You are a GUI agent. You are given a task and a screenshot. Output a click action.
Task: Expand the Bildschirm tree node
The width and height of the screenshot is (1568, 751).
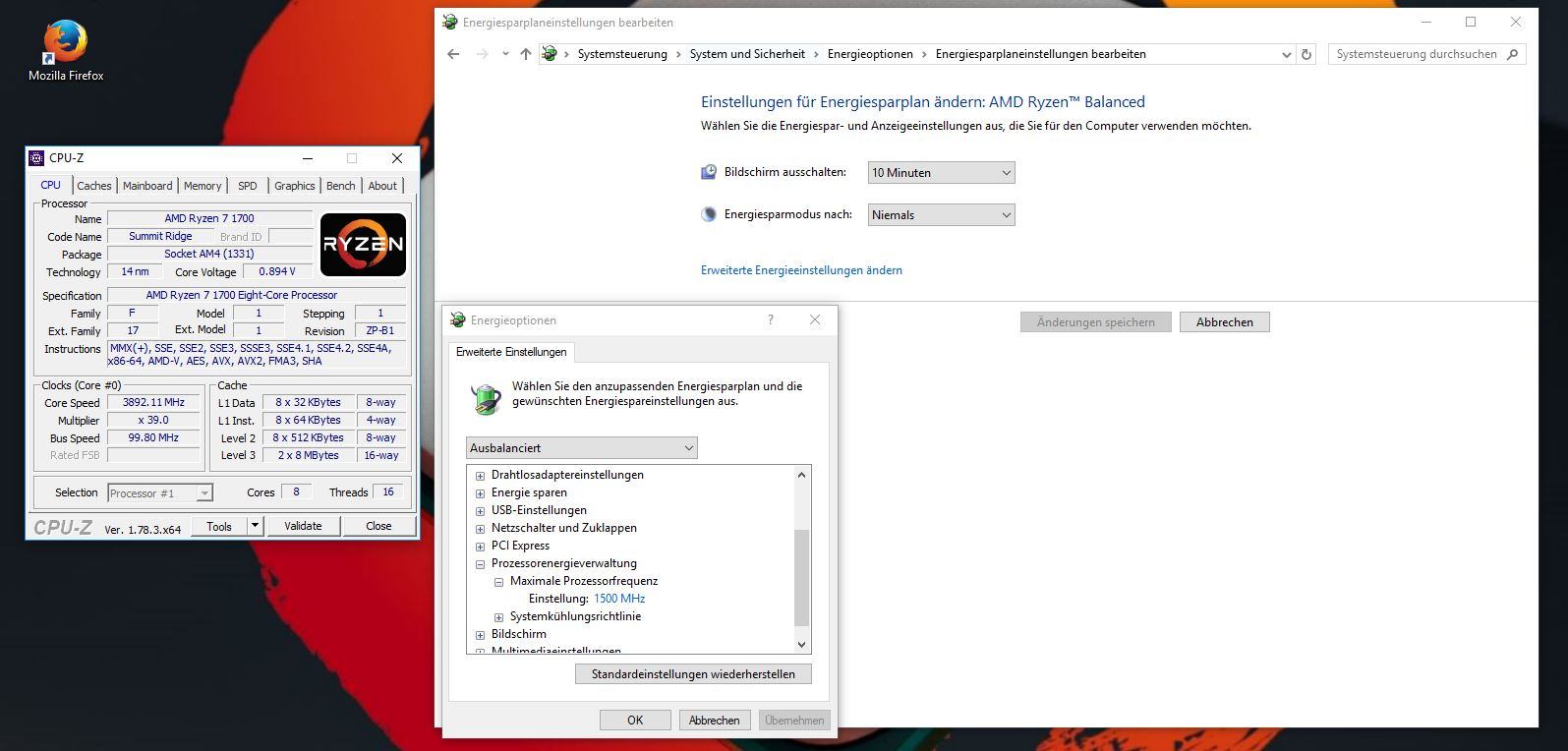click(480, 635)
